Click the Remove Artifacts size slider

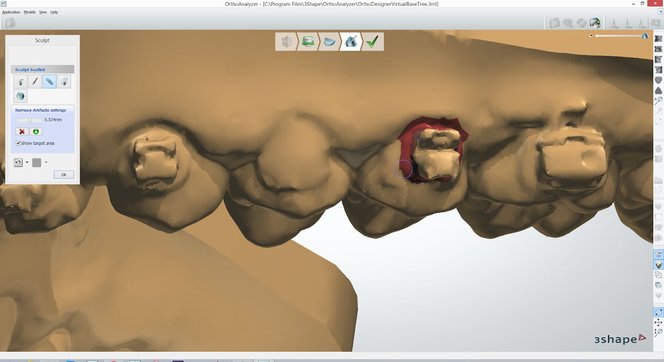pyautogui.click(x=30, y=120)
